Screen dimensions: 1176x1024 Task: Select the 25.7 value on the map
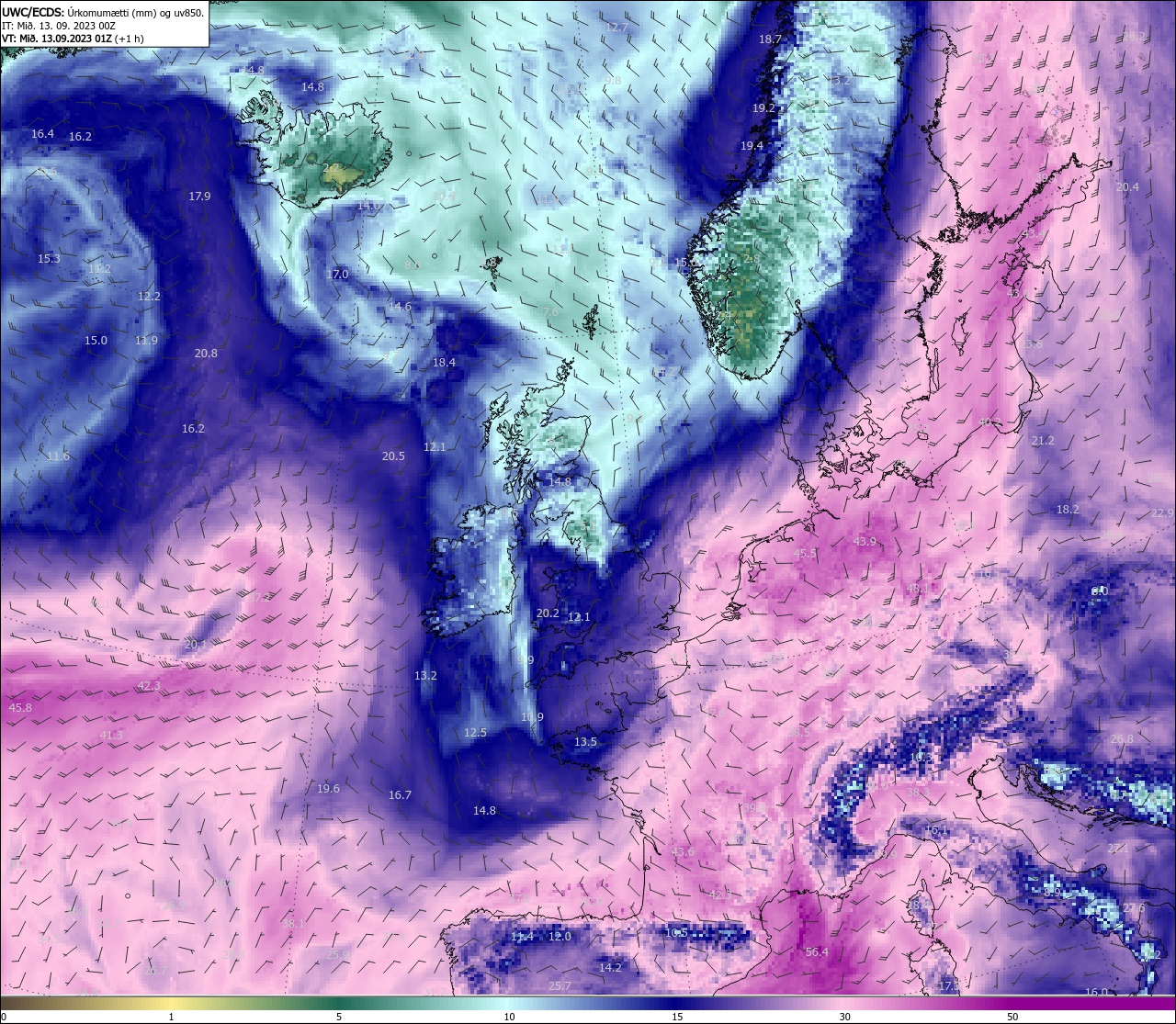(x=560, y=985)
